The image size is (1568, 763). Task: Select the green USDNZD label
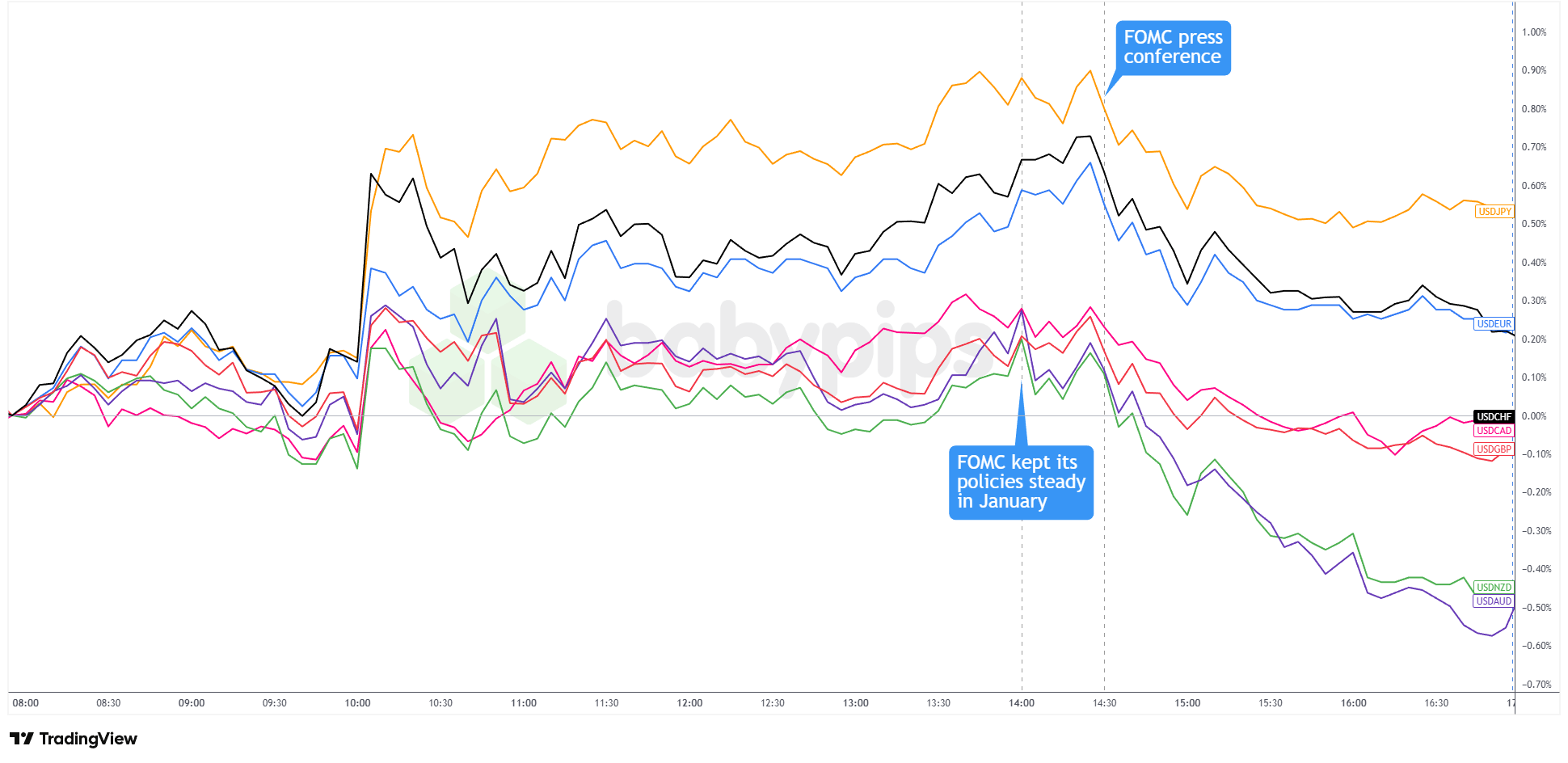[1494, 588]
